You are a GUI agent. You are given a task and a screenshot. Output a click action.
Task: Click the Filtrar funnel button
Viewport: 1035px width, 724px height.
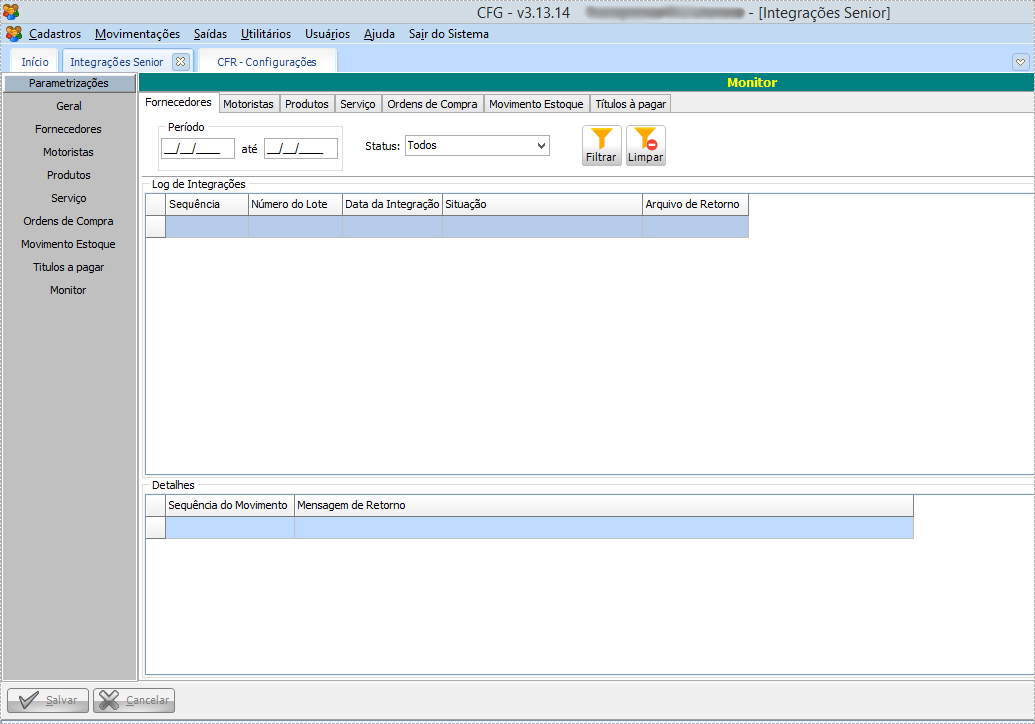click(601, 145)
